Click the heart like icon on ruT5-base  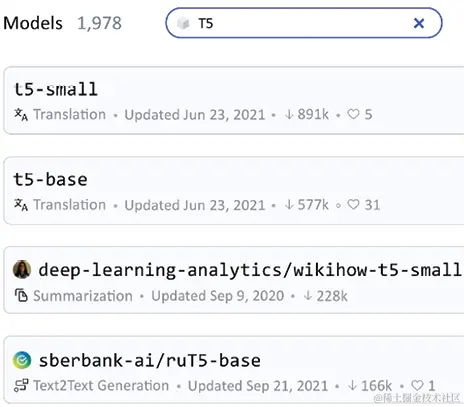pos(417,386)
